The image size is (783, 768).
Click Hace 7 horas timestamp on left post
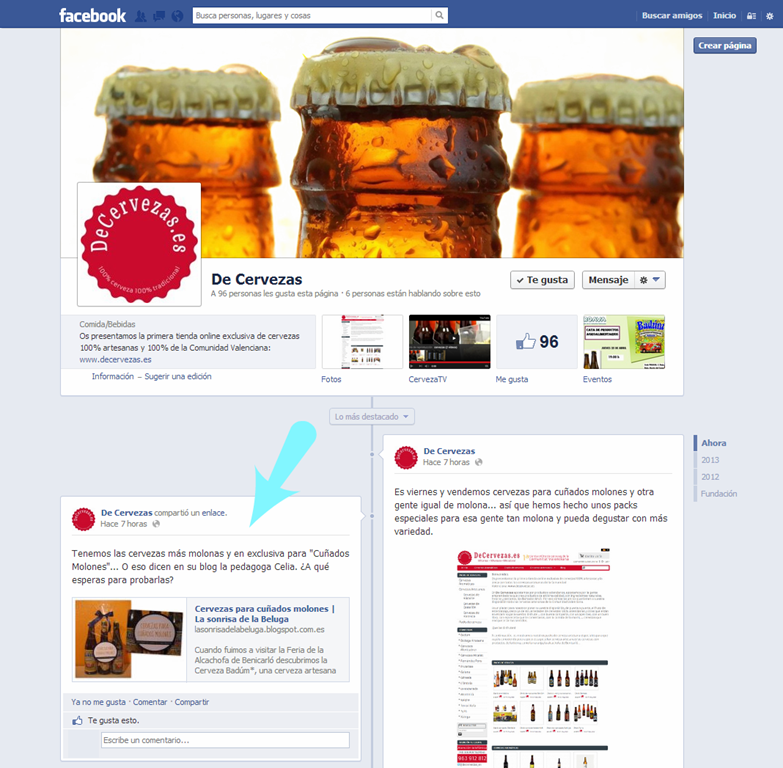(x=123, y=524)
